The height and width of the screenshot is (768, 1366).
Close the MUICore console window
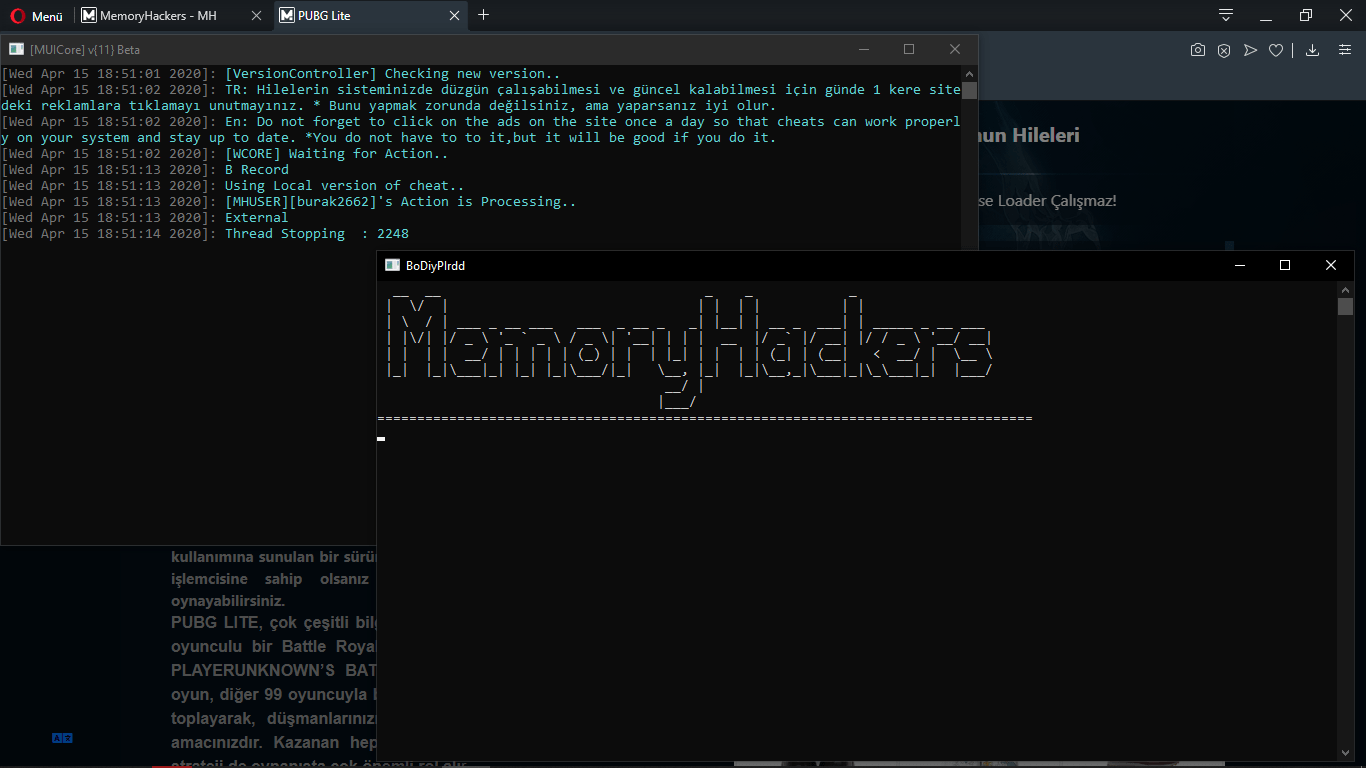(955, 49)
